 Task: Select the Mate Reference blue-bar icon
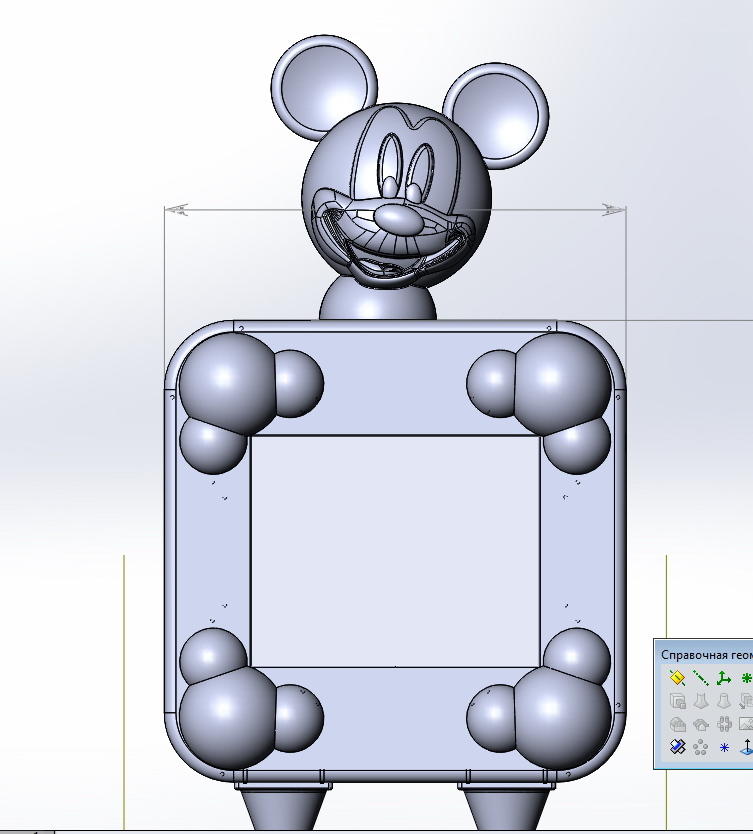point(677,747)
